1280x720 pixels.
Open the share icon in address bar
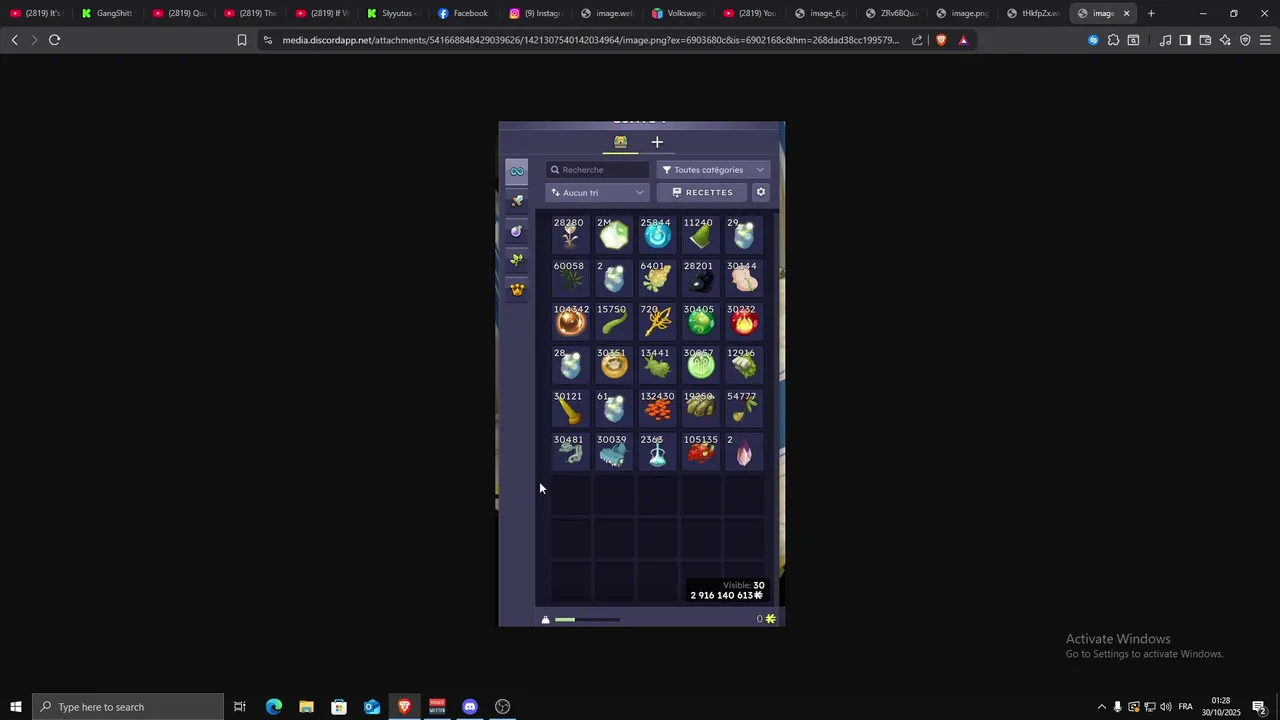point(917,40)
